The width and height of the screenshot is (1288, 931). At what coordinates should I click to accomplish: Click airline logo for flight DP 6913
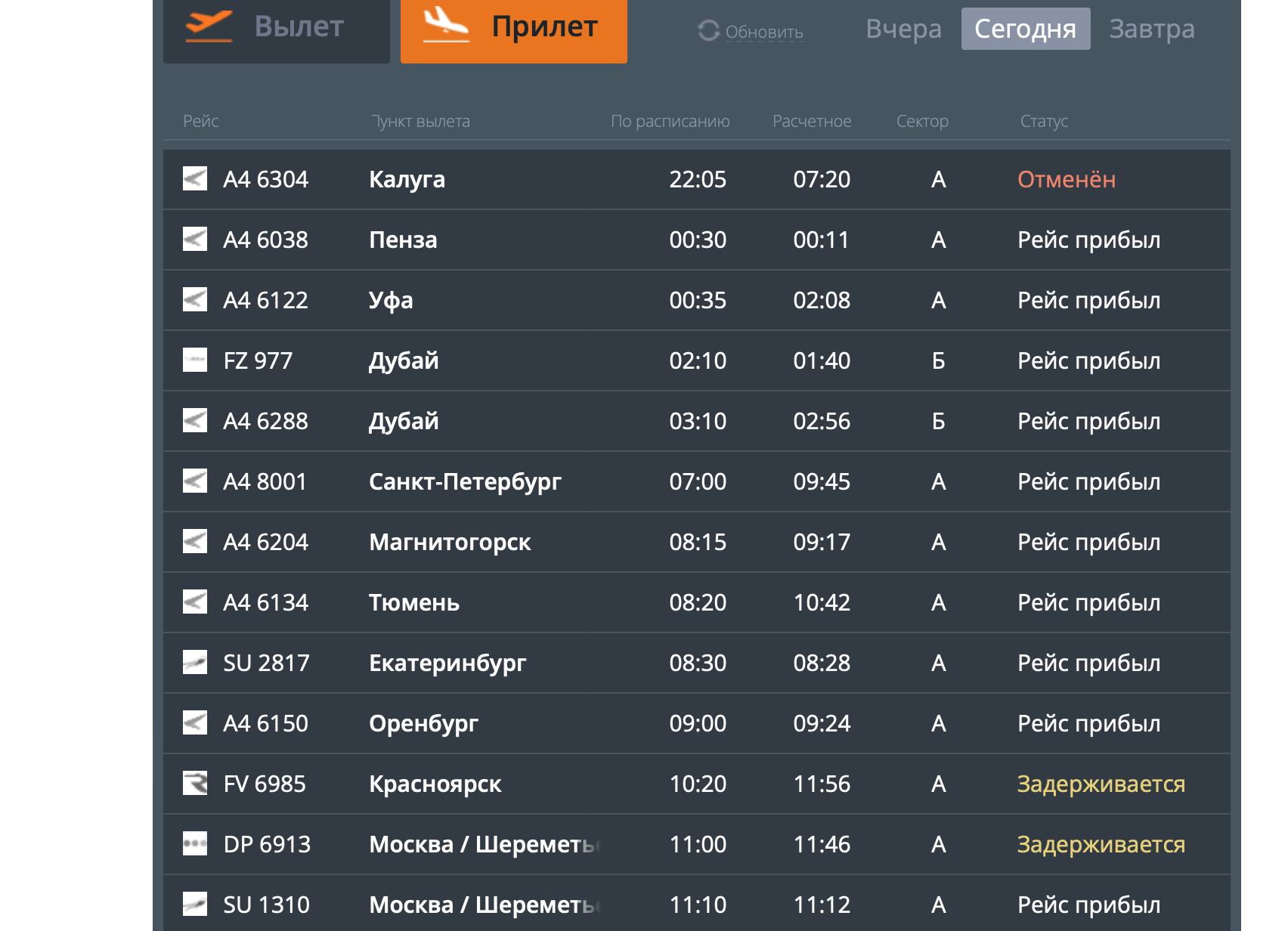coord(195,844)
